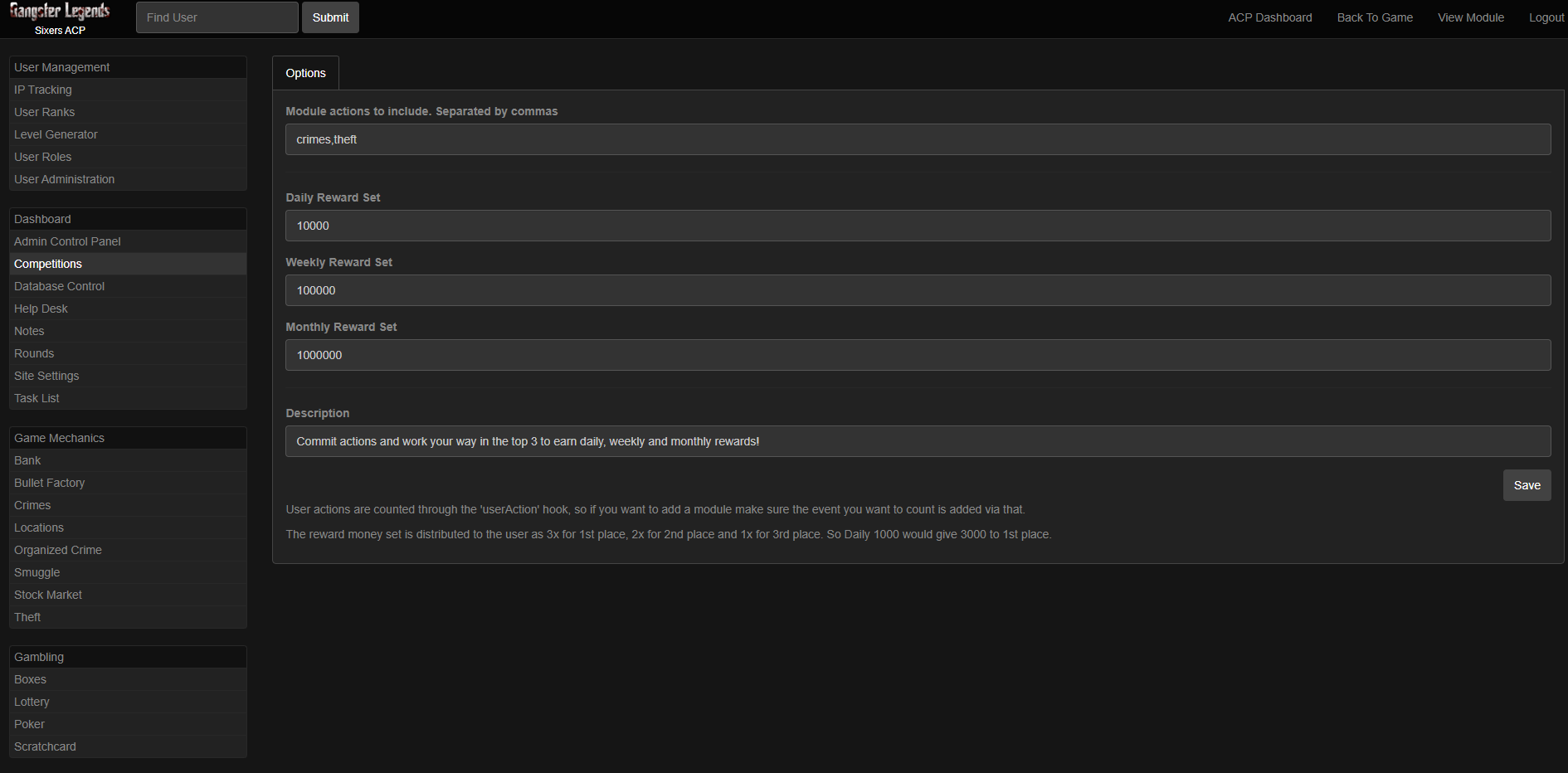Open the View Module link
Viewport: 1568px width, 773px height.
click(x=1470, y=17)
